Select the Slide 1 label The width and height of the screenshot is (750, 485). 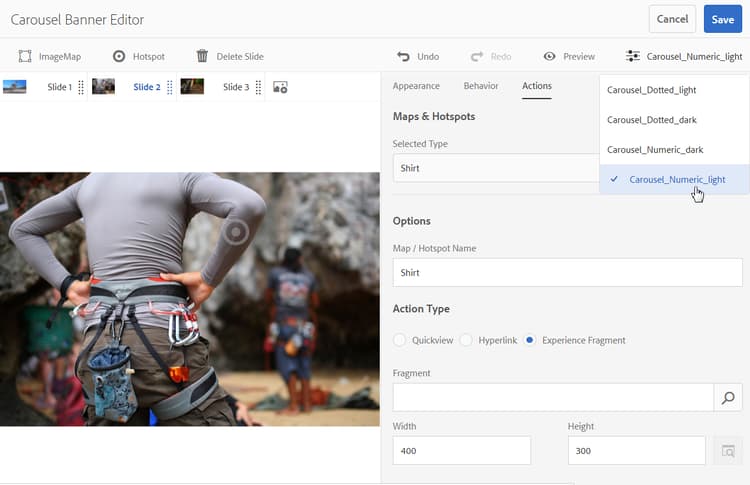point(59,87)
